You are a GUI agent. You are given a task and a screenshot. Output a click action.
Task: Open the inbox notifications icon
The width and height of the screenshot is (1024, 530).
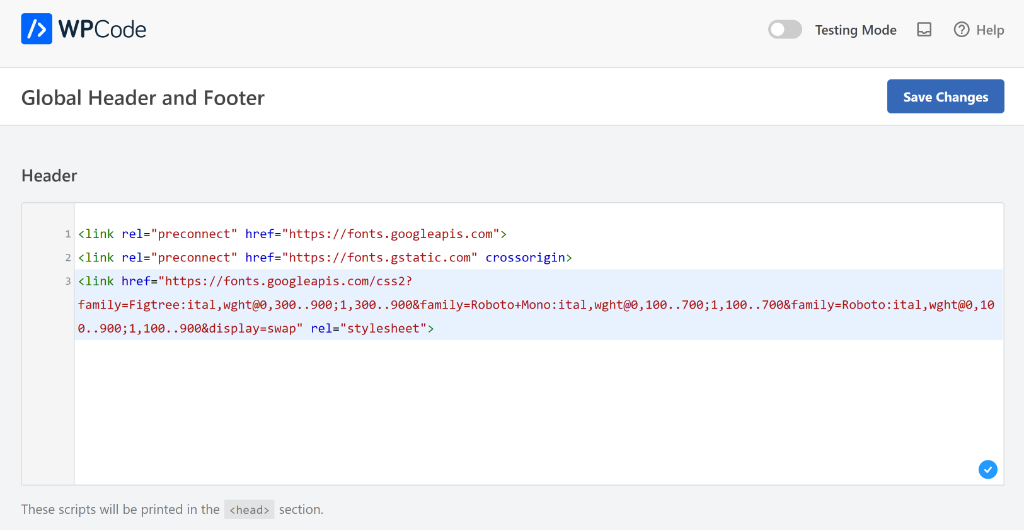click(x=923, y=30)
